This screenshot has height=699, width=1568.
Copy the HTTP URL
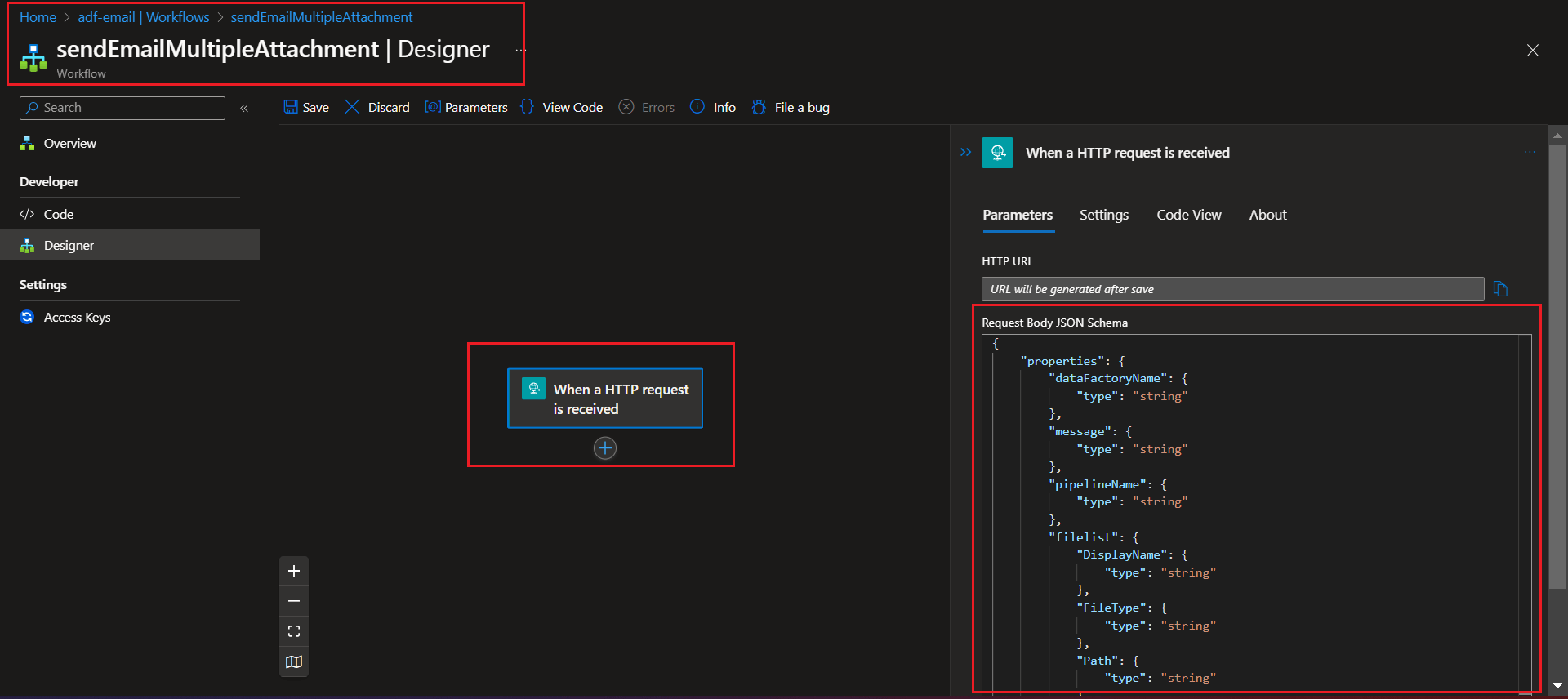[x=1500, y=288]
